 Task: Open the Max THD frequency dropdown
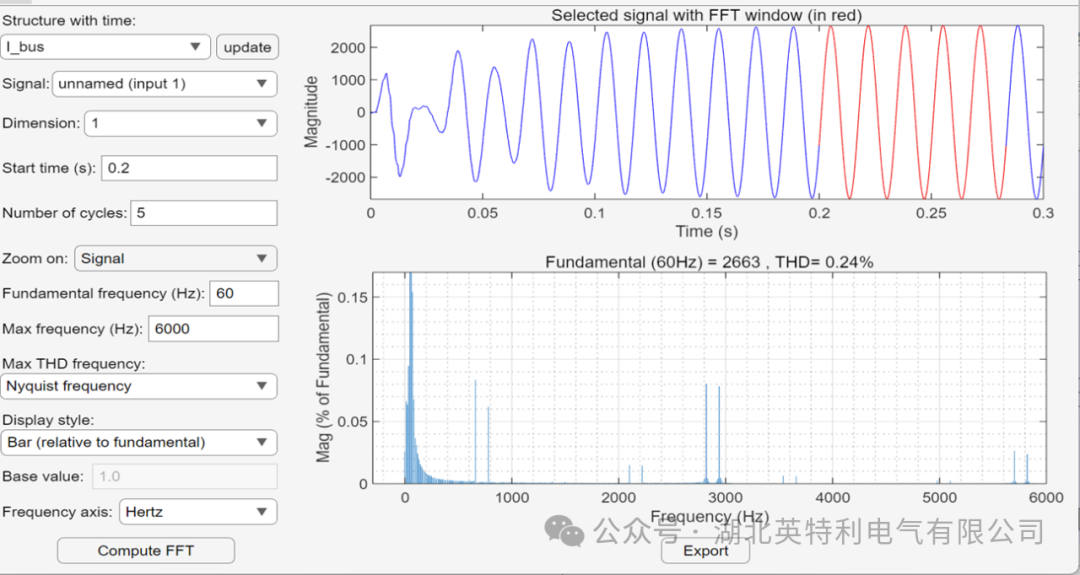point(139,386)
